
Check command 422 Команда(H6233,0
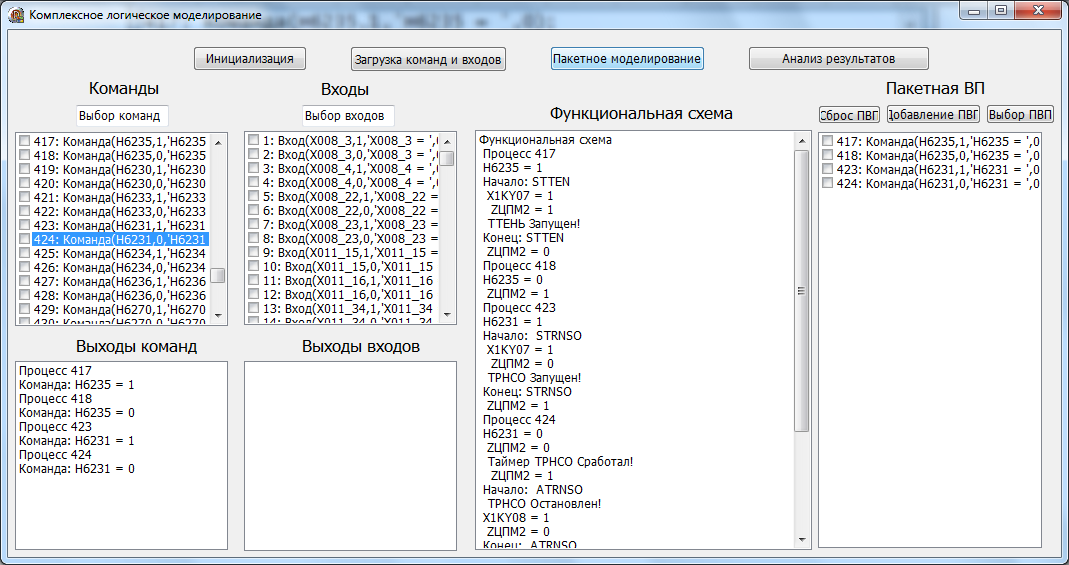click(x=25, y=211)
